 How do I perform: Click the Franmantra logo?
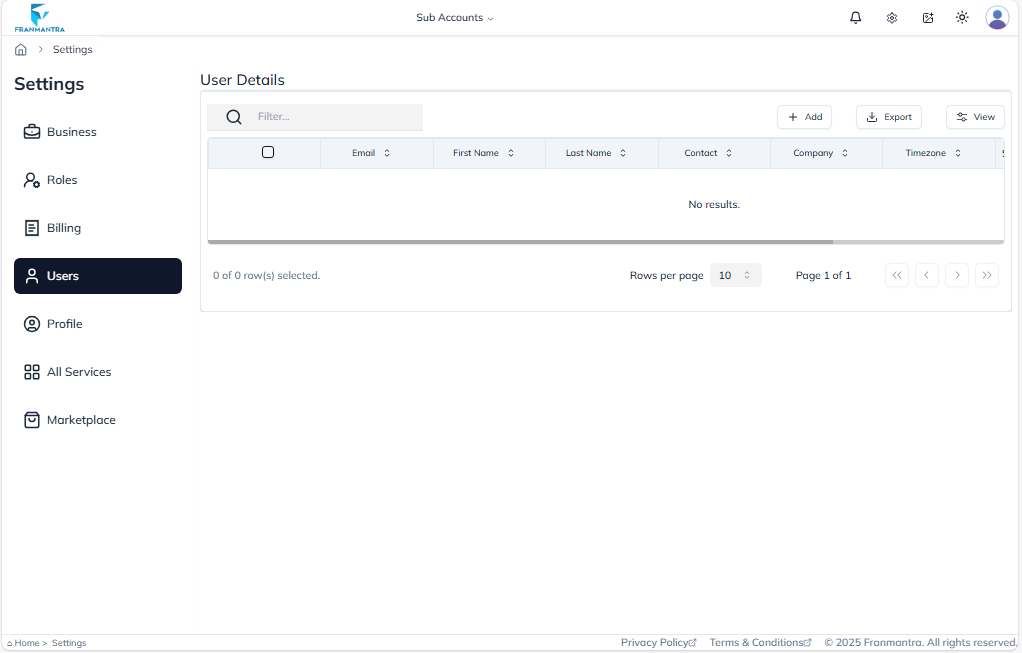point(39,17)
